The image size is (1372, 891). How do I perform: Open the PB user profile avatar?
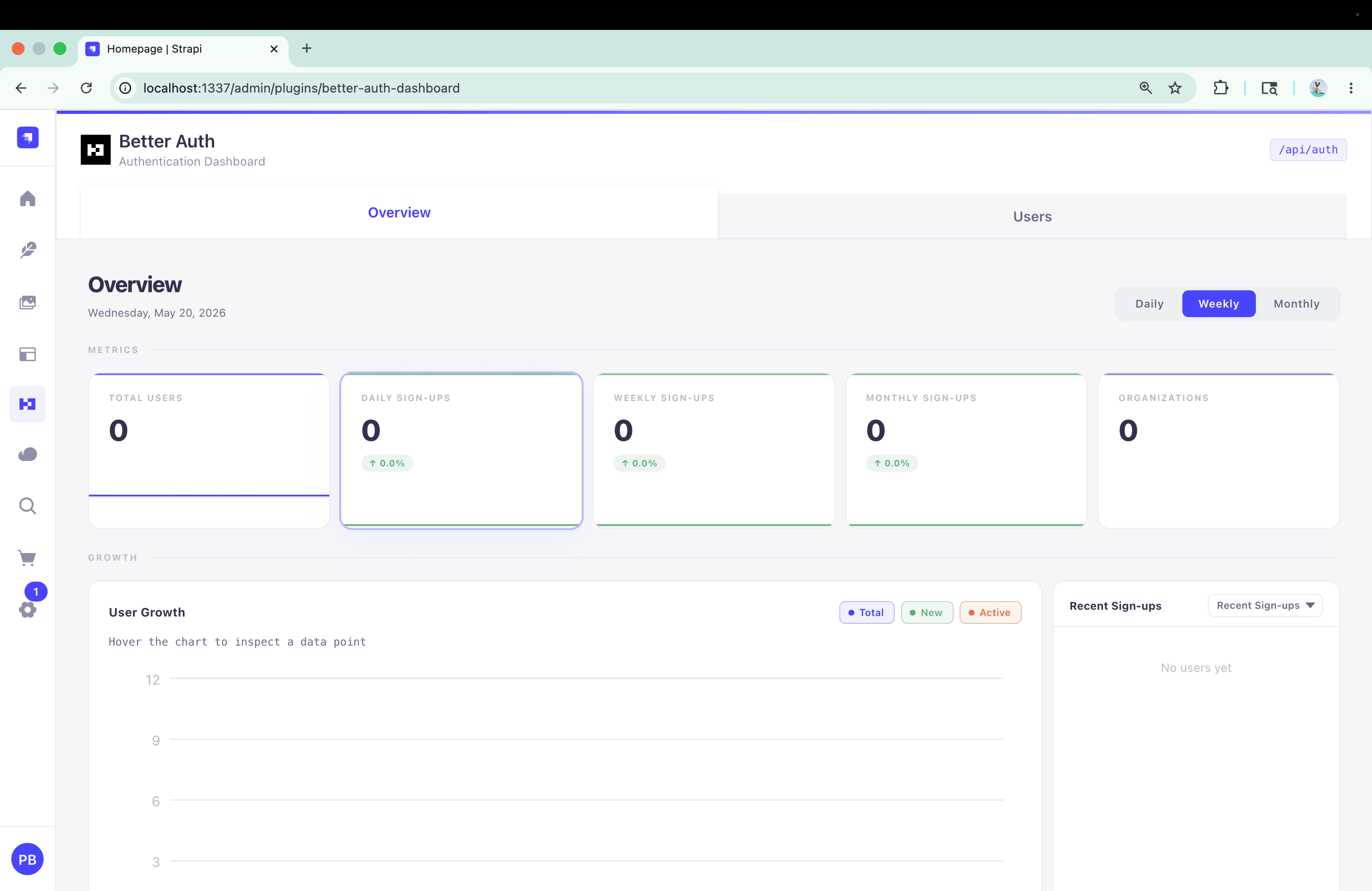tap(28, 859)
